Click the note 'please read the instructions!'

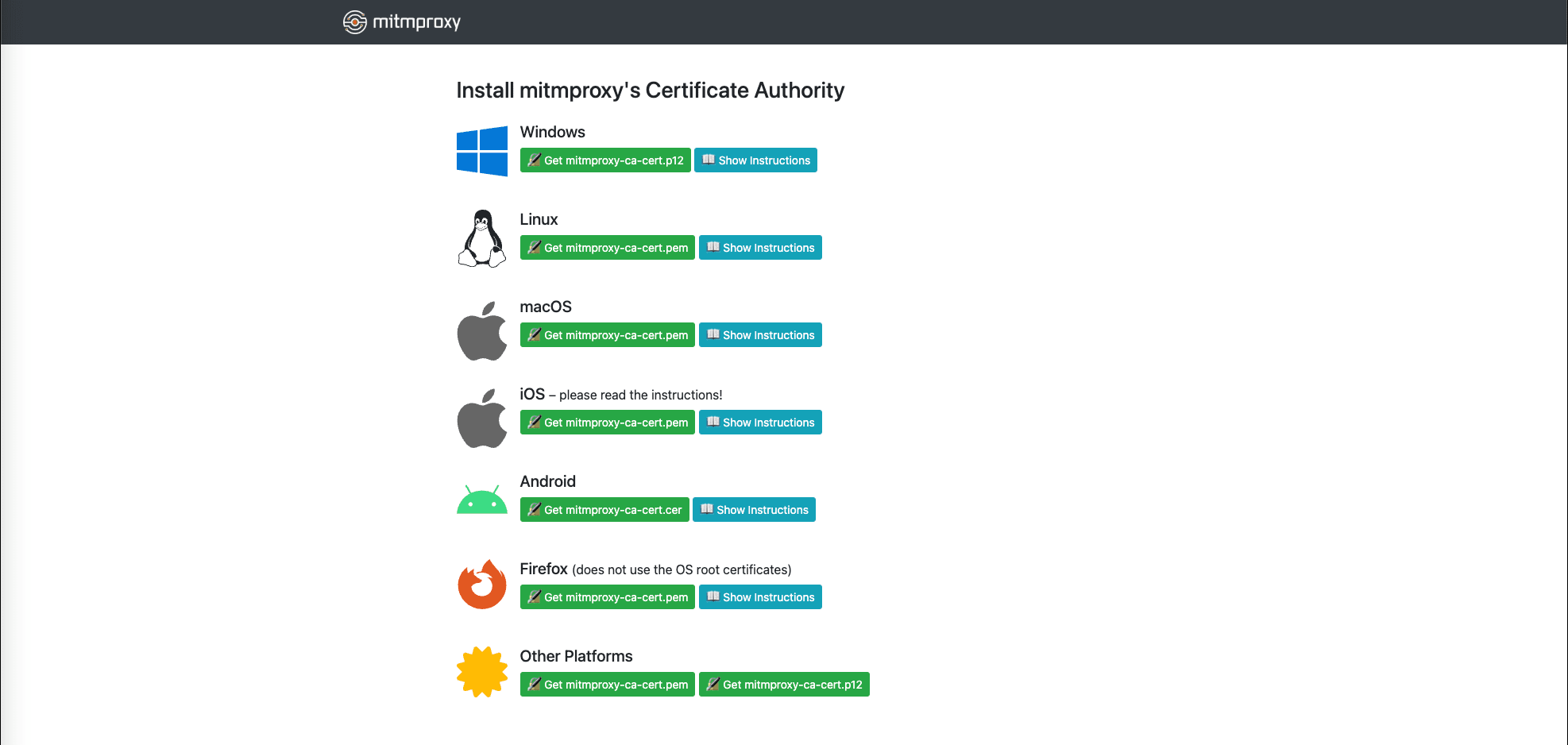pyautogui.click(x=641, y=395)
